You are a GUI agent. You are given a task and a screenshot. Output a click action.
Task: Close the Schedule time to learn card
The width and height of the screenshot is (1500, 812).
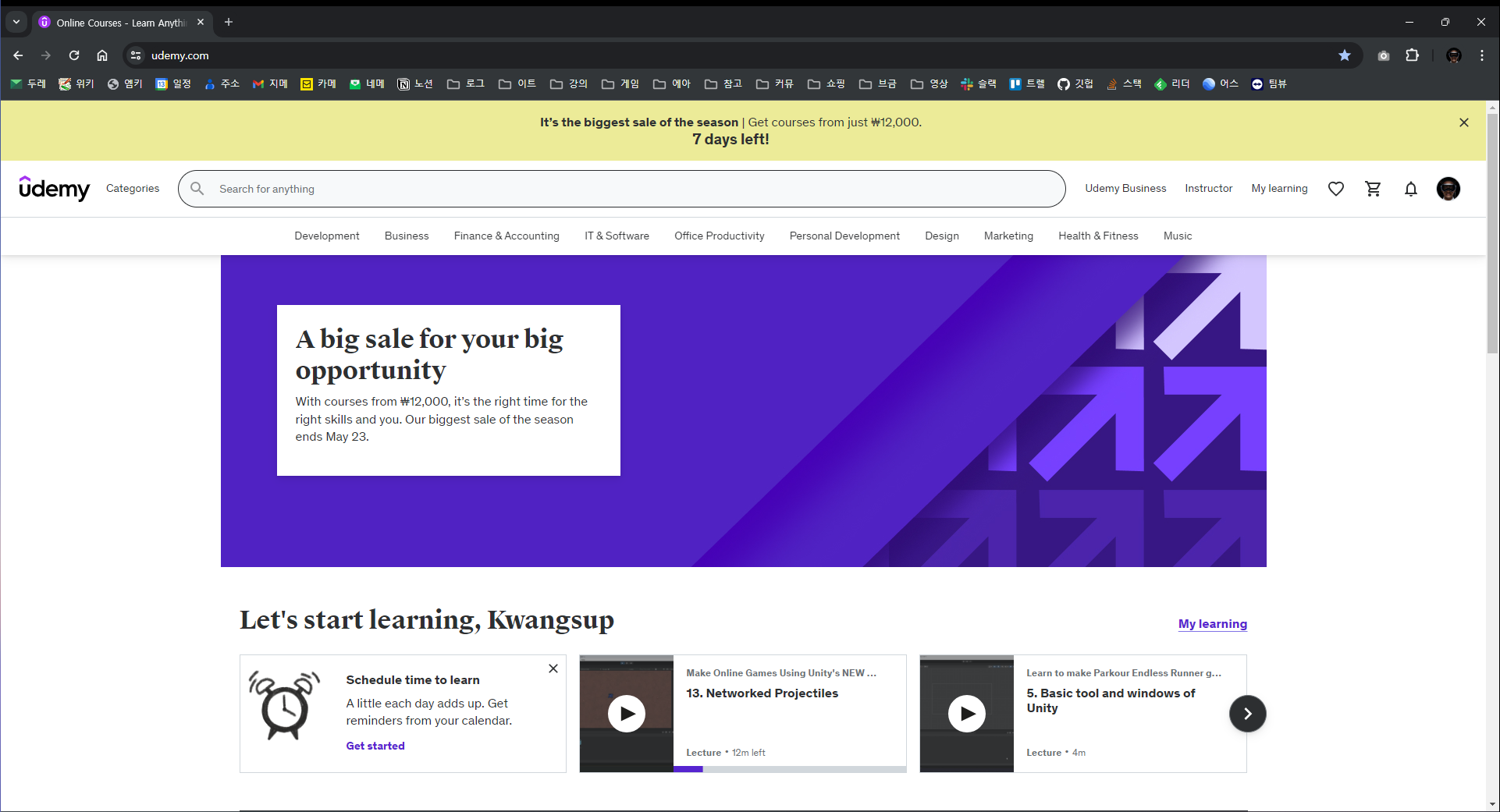[553, 668]
